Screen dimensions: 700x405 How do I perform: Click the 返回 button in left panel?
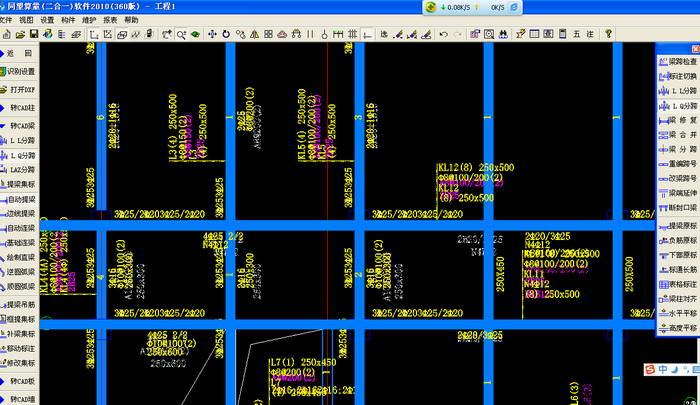(x=19, y=54)
